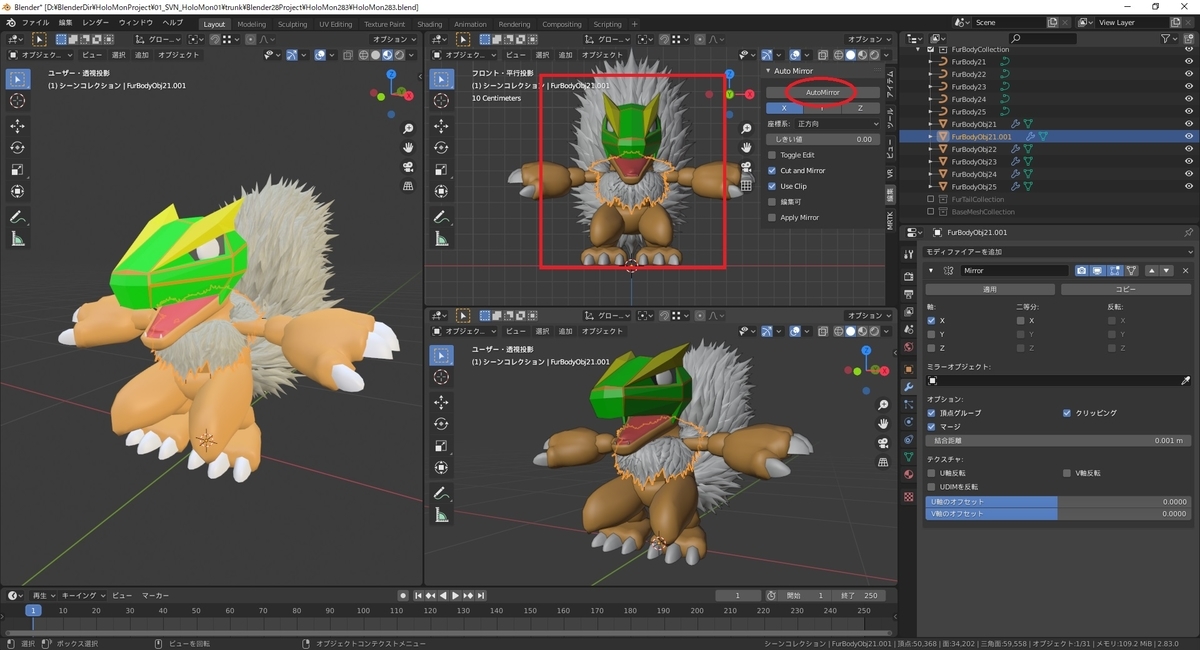Click the zoom magnifier in left viewport
The image size is (1200, 650).
pos(408,129)
